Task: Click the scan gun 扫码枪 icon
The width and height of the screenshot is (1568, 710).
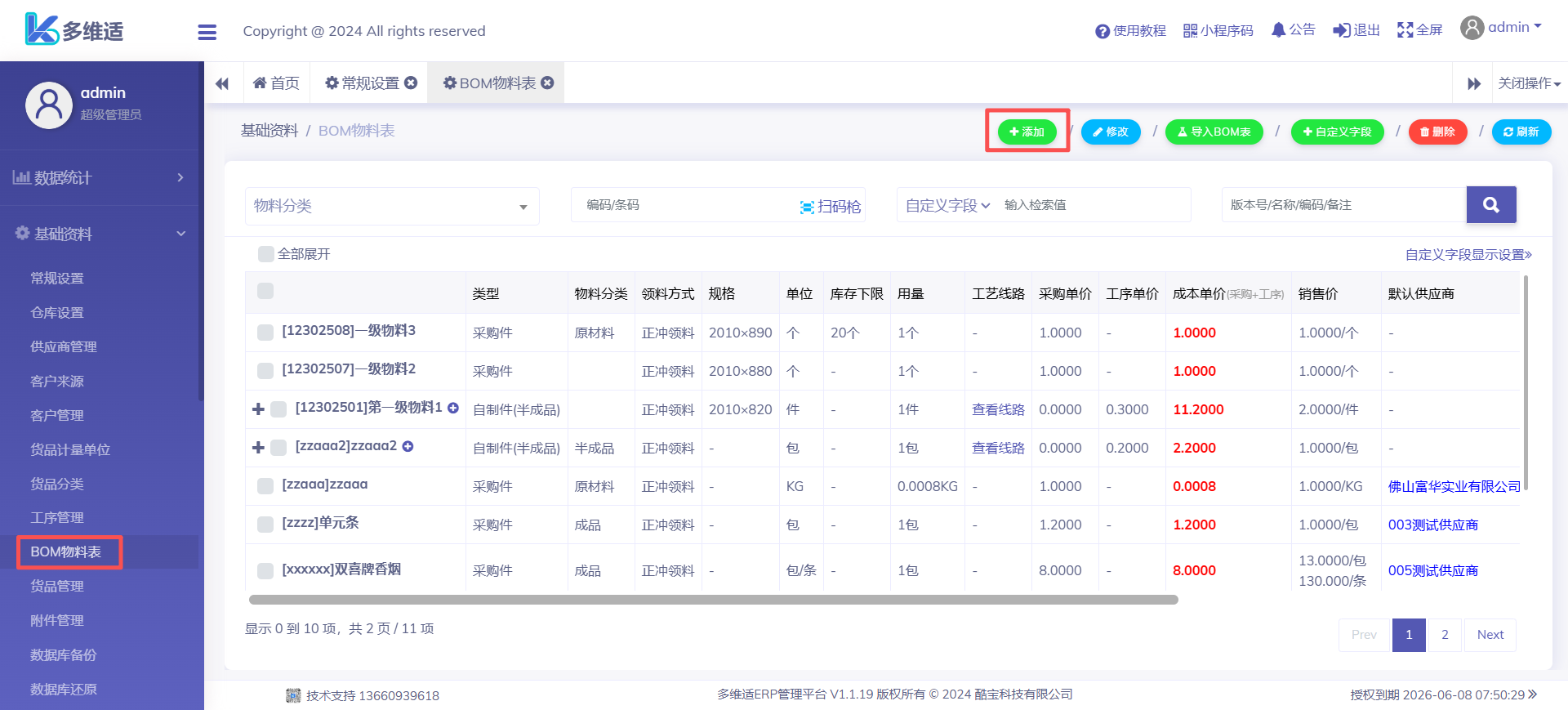Action: (807, 207)
